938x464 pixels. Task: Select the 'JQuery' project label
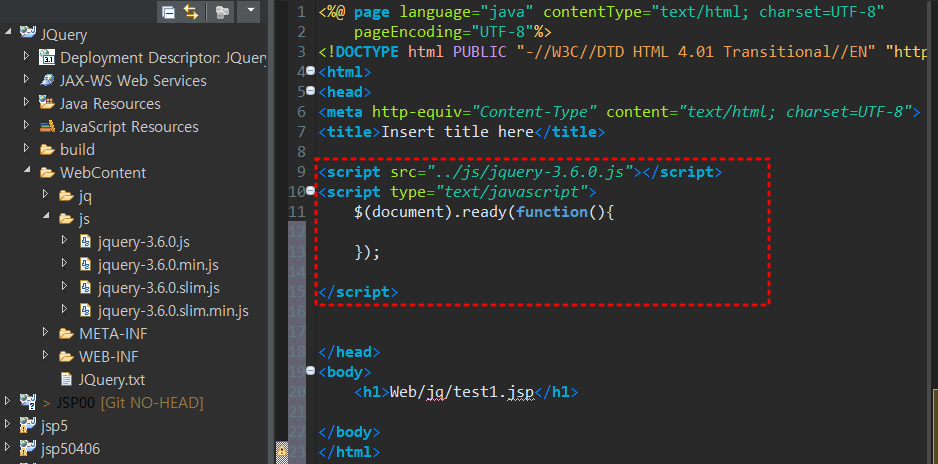tap(64, 35)
